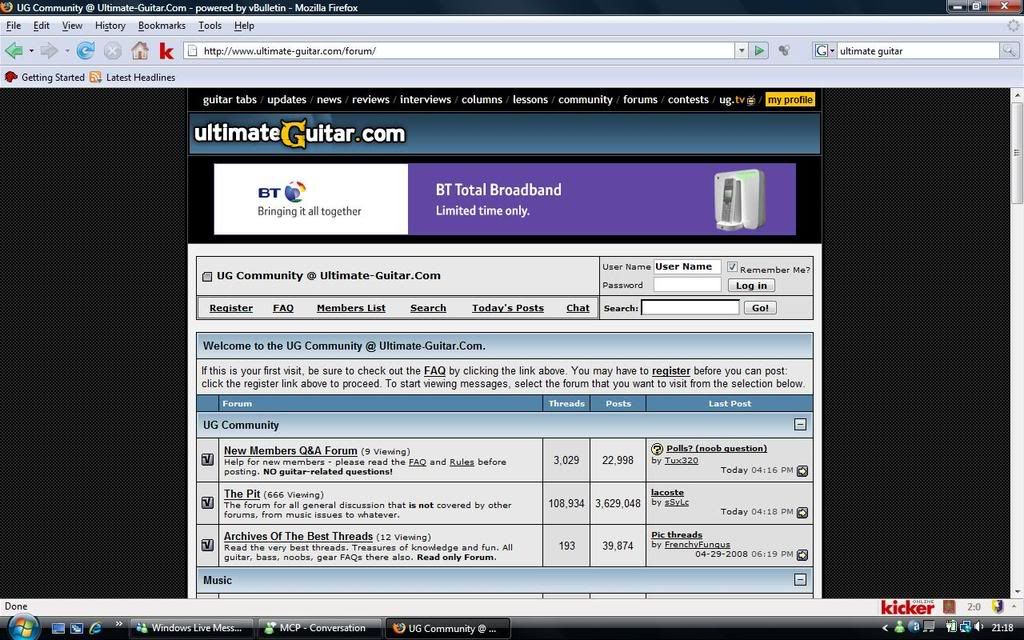Click the Log in button
1024x640 pixels.
pyautogui.click(x=751, y=285)
